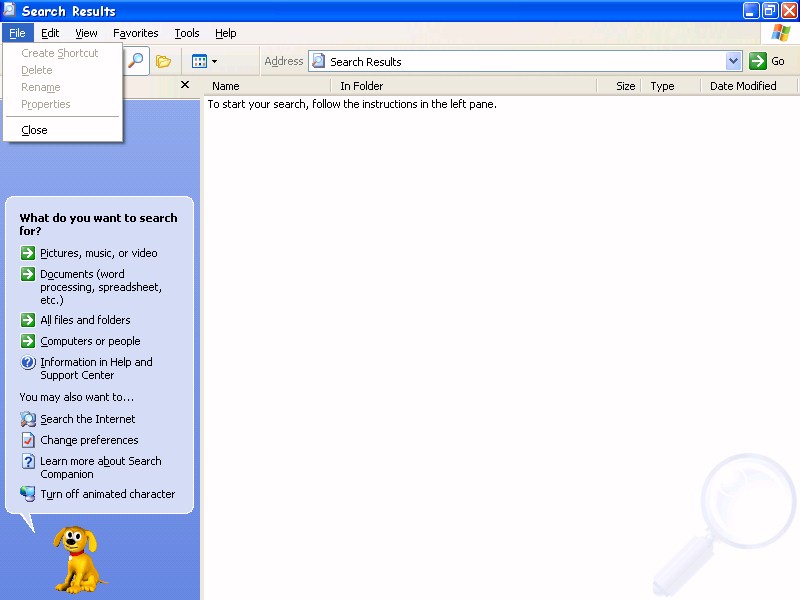Click Properties in the File menu
Screen dimensions: 800x600
tap(63, 104)
